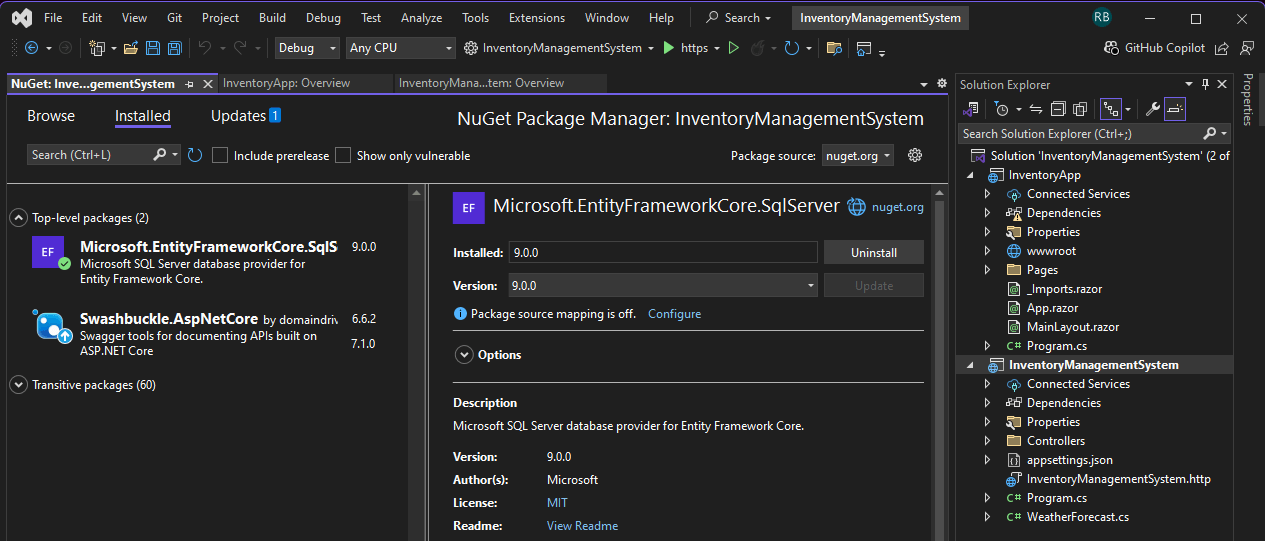Check Show only vulnerable option
Viewport: 1265px width, 541px height.
[x=343, y=155]
